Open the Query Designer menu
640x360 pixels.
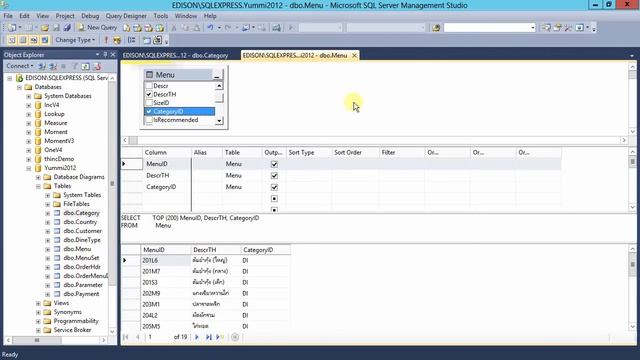point(126,16)
